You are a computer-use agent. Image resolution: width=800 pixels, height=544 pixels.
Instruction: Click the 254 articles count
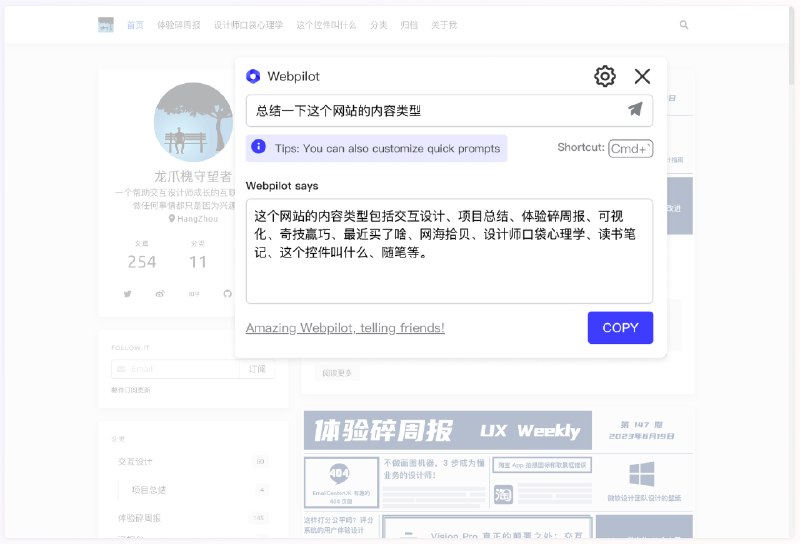pos(142,262)
